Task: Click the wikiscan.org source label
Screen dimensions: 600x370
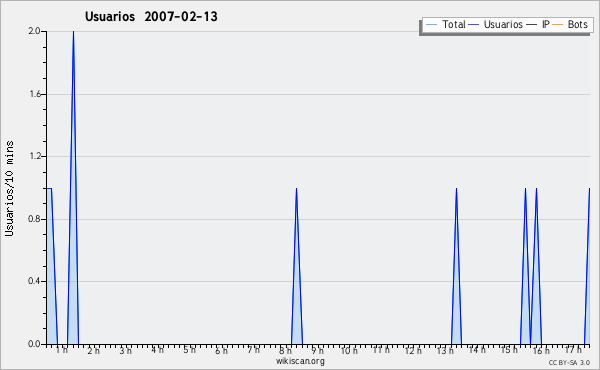Action: (300, 361)
